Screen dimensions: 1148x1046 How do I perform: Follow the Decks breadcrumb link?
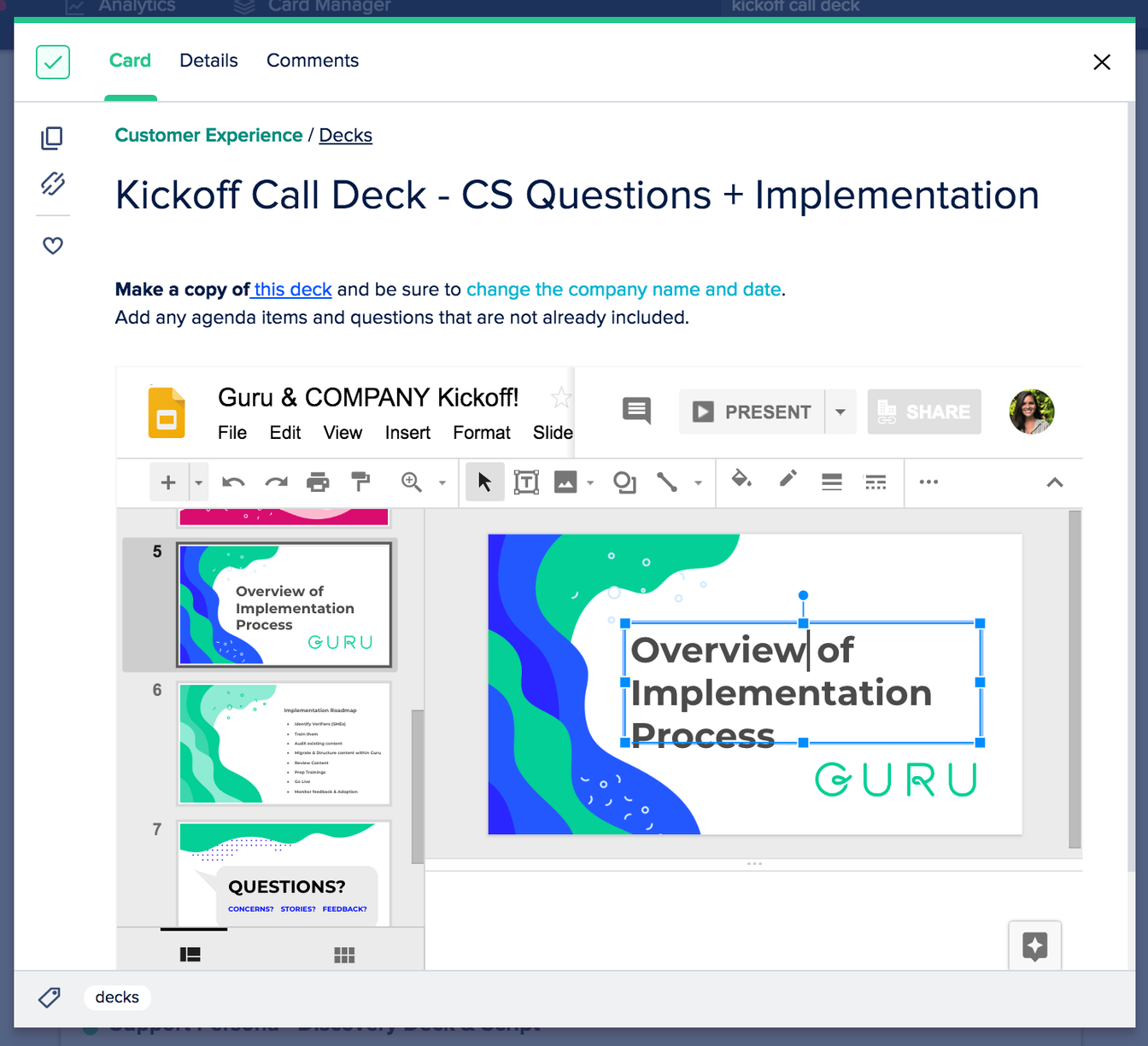345,135
